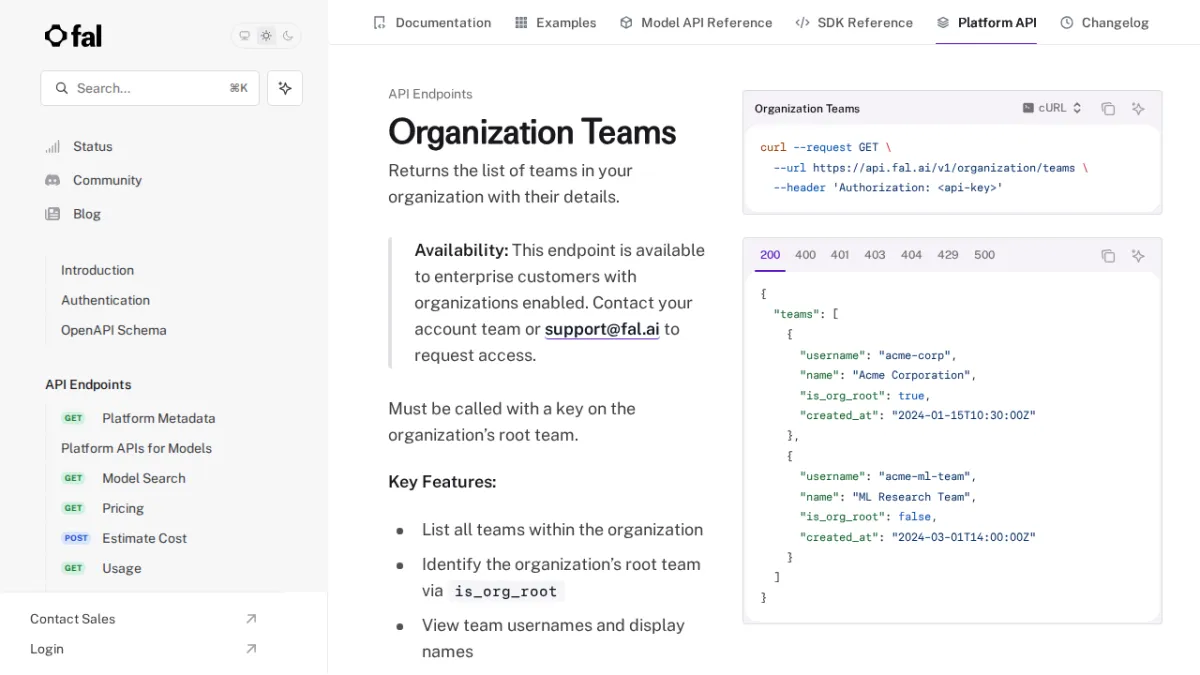Click the Documentation book icon
The width and height of the screenshot is (1200, 675).
point(379,22)
